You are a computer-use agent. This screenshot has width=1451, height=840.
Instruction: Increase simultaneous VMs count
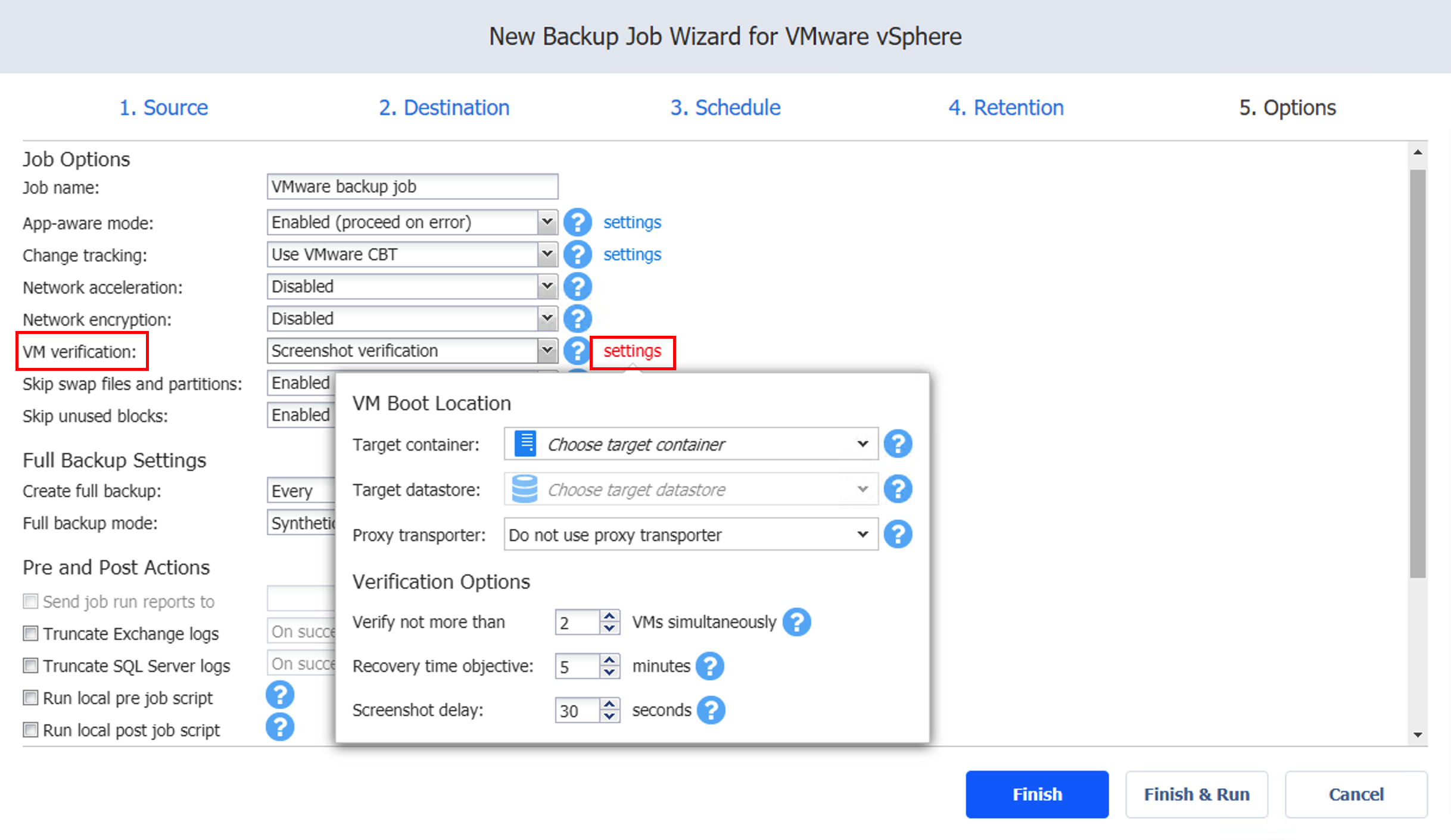(609, 616)
